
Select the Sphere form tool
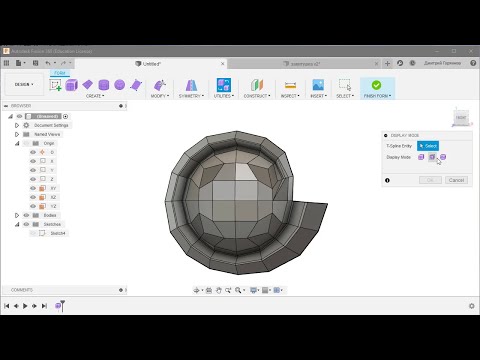119,85
